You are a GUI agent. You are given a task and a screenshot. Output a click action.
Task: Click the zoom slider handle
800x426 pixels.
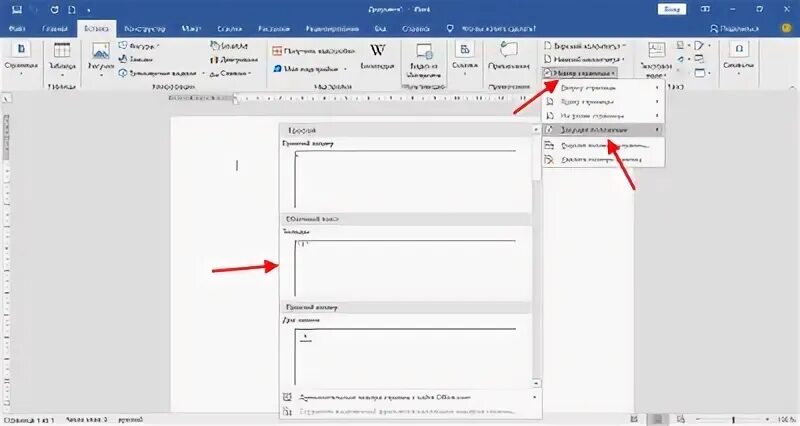pyautogui.click(x=733, y=419)
